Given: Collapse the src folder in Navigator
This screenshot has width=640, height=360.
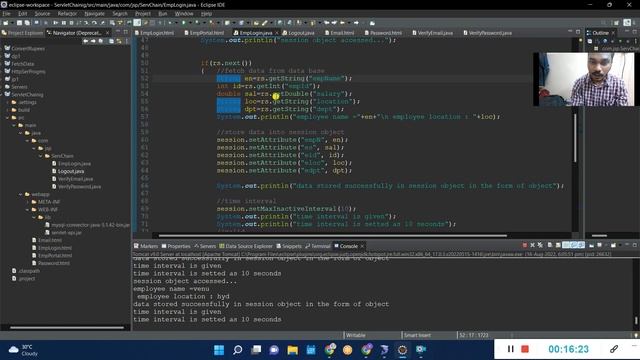Looking at the screenshot, I should pos(8,118).
